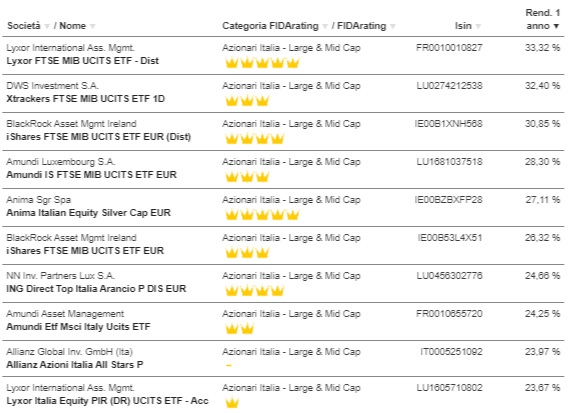Open iShares FTSE MIB UCITS ETF EUR fund

[x=85, y=251]
